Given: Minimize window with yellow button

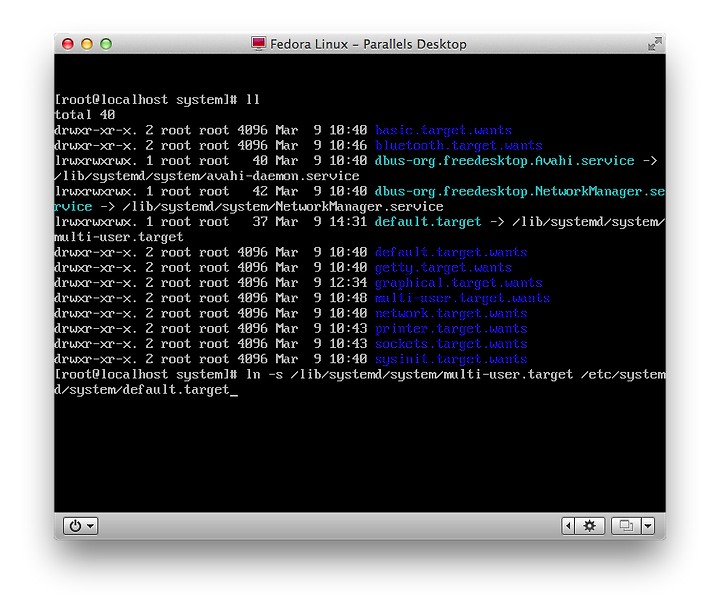Looking at the screenshot, I should [x=87, y=44].
